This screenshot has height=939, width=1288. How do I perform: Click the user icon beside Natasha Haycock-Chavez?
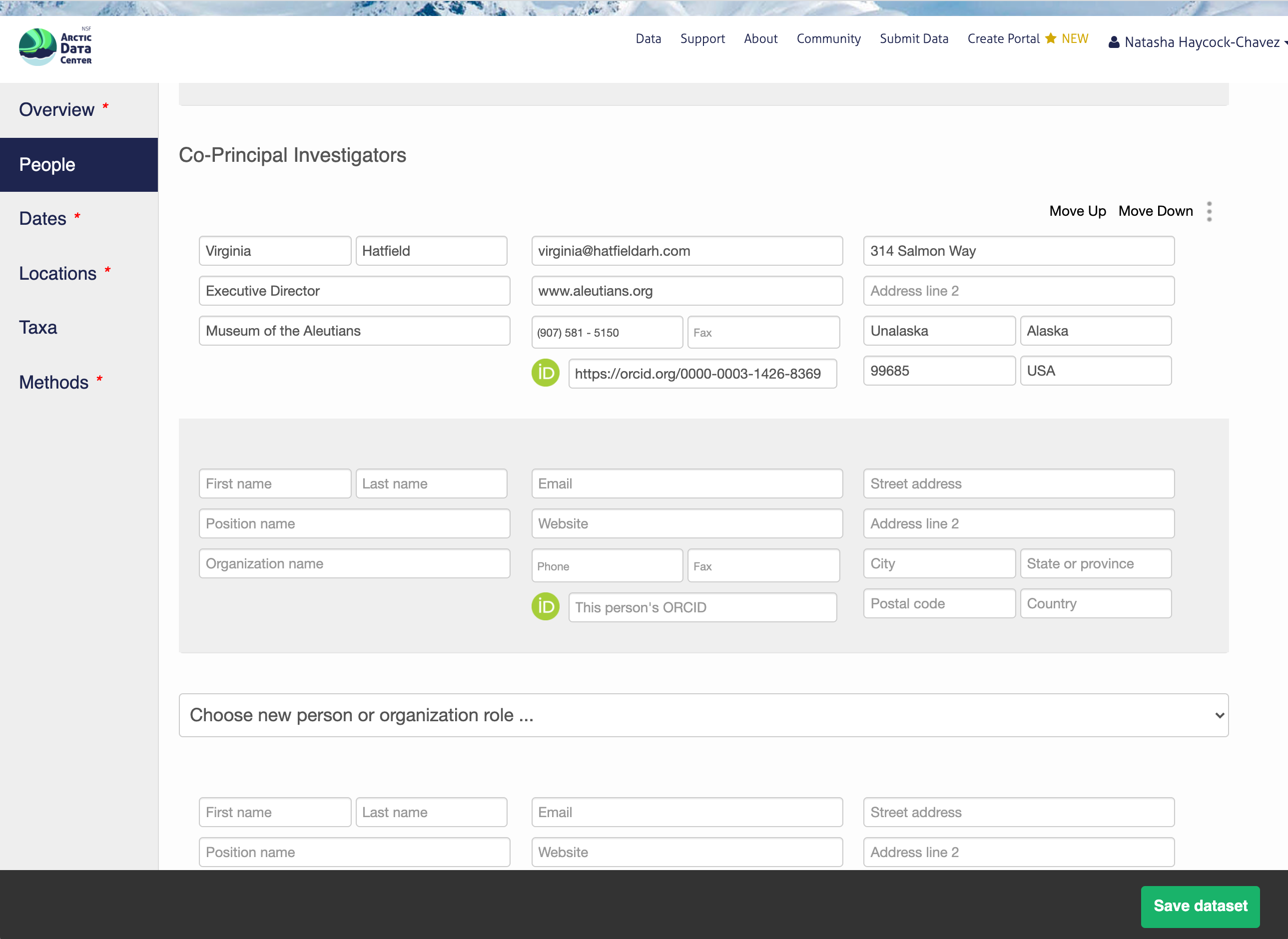coord(1114,42)
